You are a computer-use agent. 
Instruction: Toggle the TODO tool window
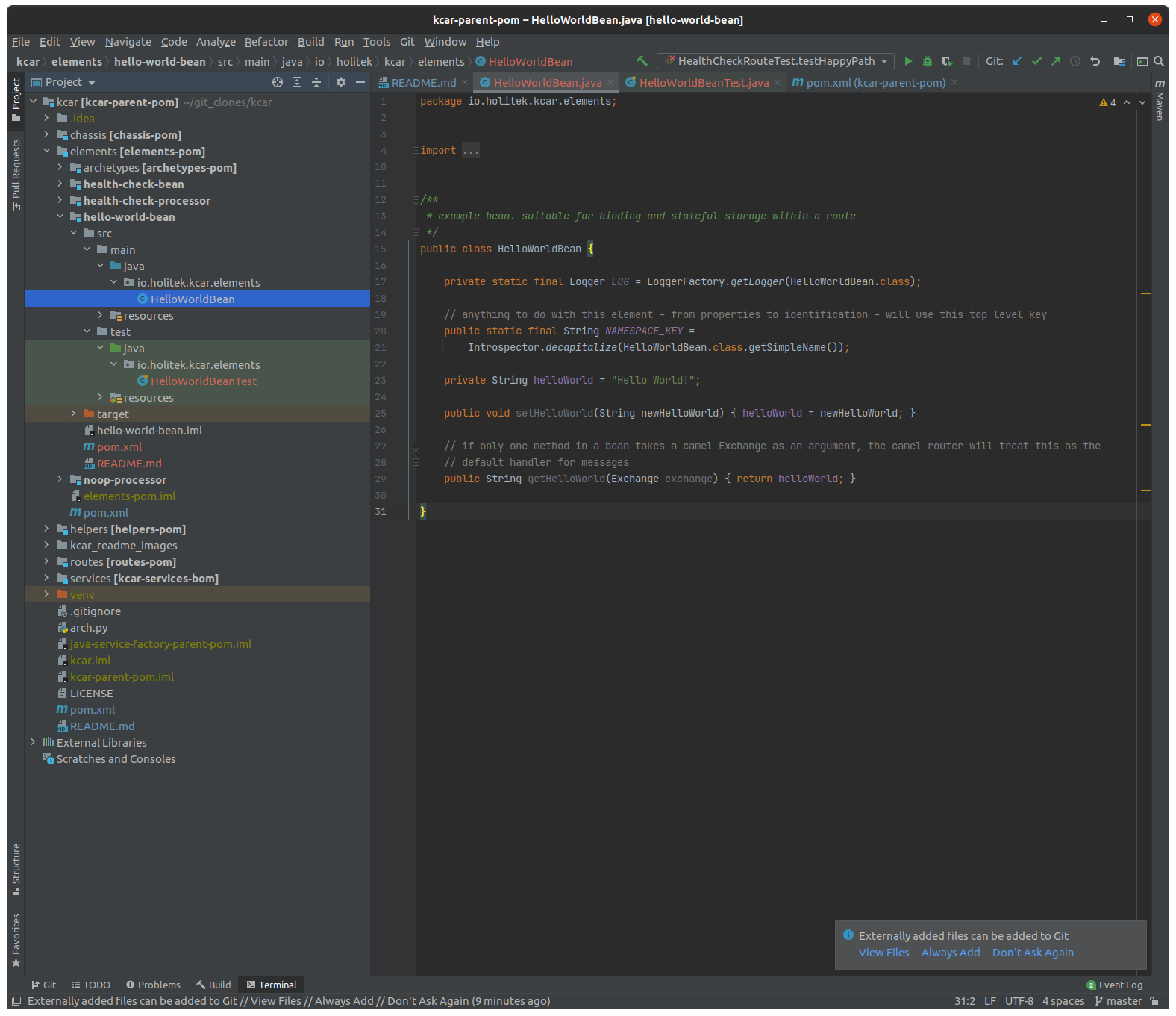(91, 985)
